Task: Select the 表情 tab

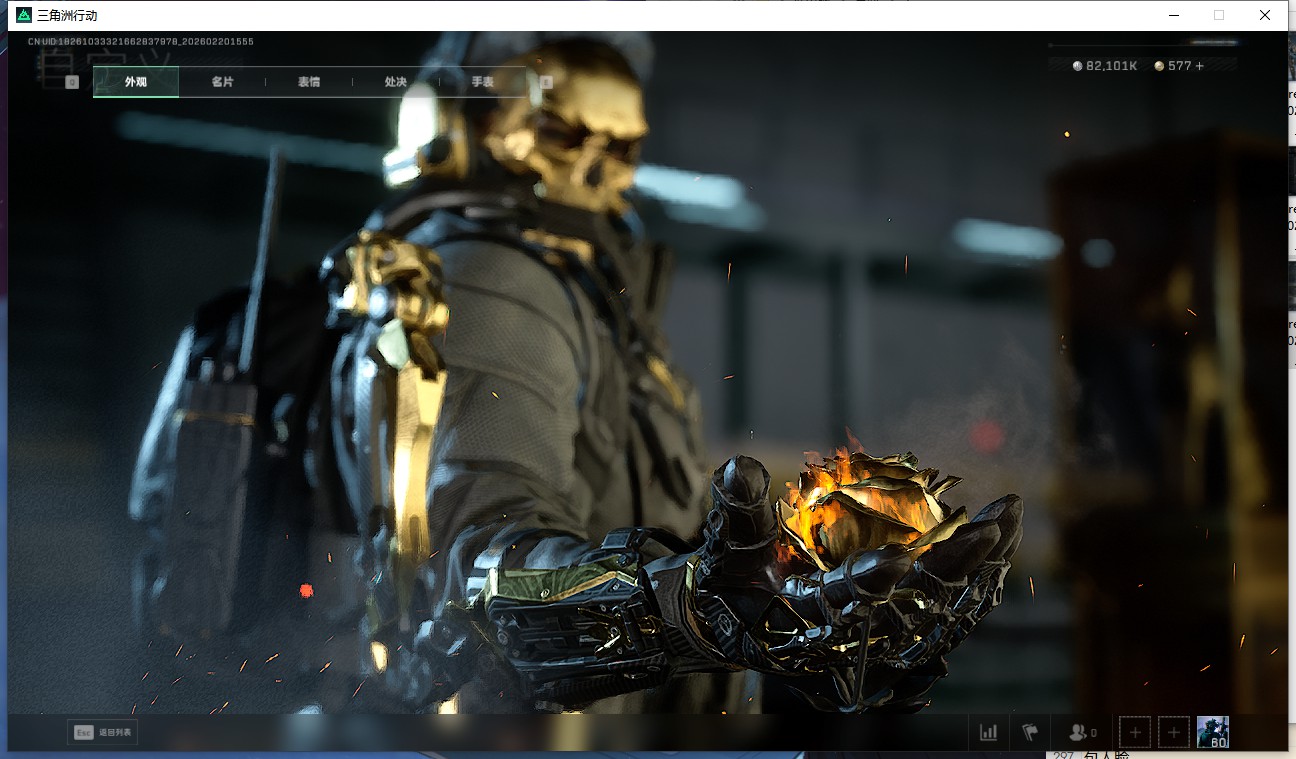Action: tap(309, 82)
